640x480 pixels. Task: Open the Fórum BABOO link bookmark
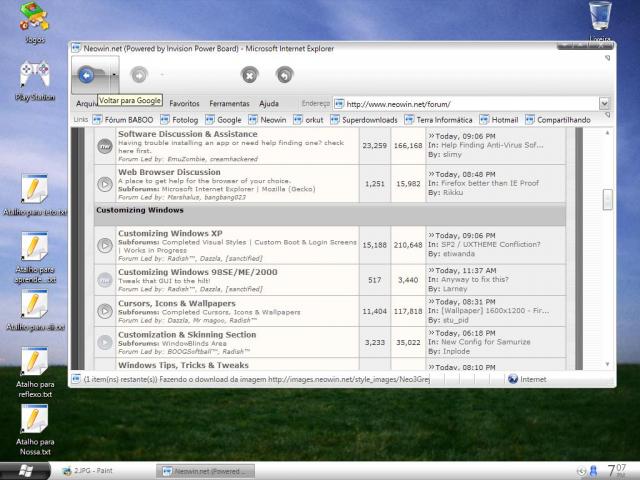(x=123, y=120)
